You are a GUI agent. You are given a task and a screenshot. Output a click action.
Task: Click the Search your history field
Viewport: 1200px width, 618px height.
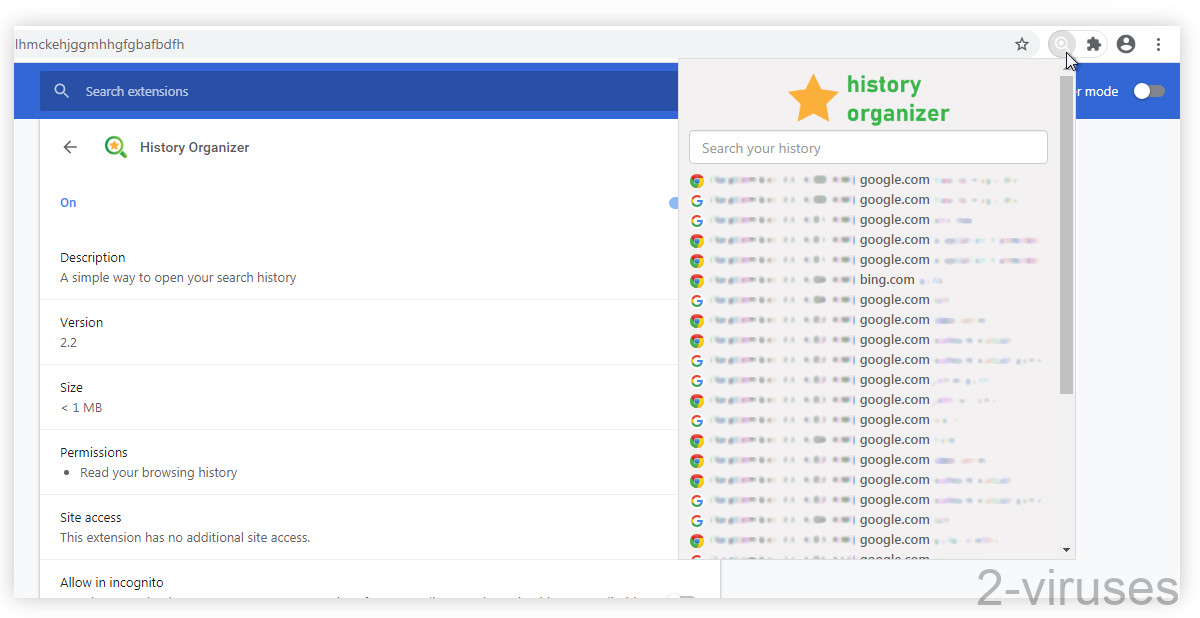coord(868,147)
